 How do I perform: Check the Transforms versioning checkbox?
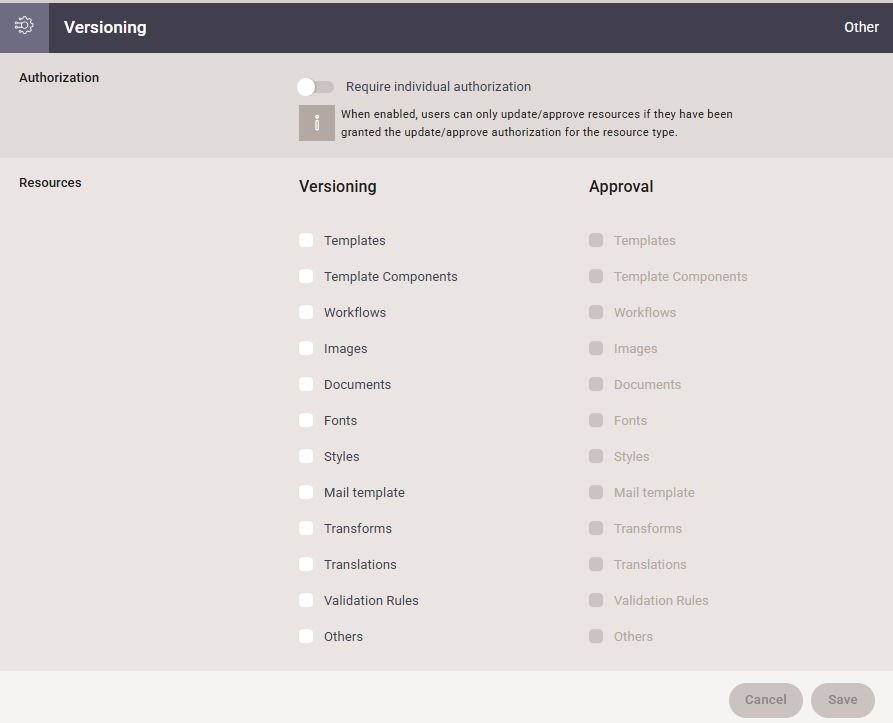306,529
